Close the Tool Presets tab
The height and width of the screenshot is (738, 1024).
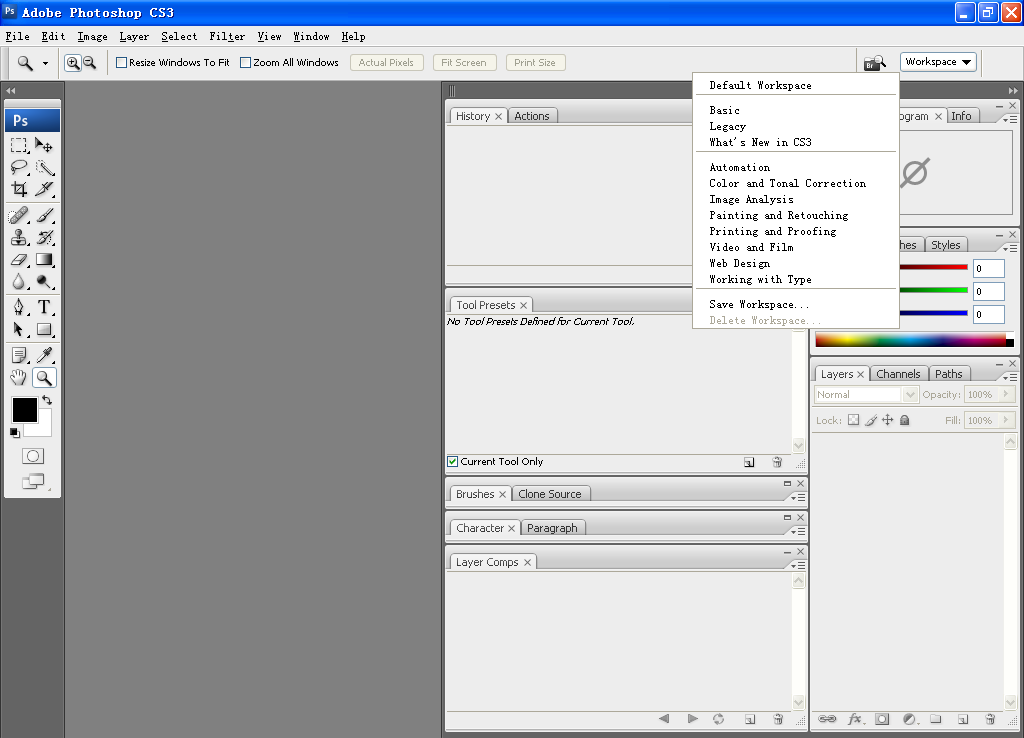tap(523, 305)
